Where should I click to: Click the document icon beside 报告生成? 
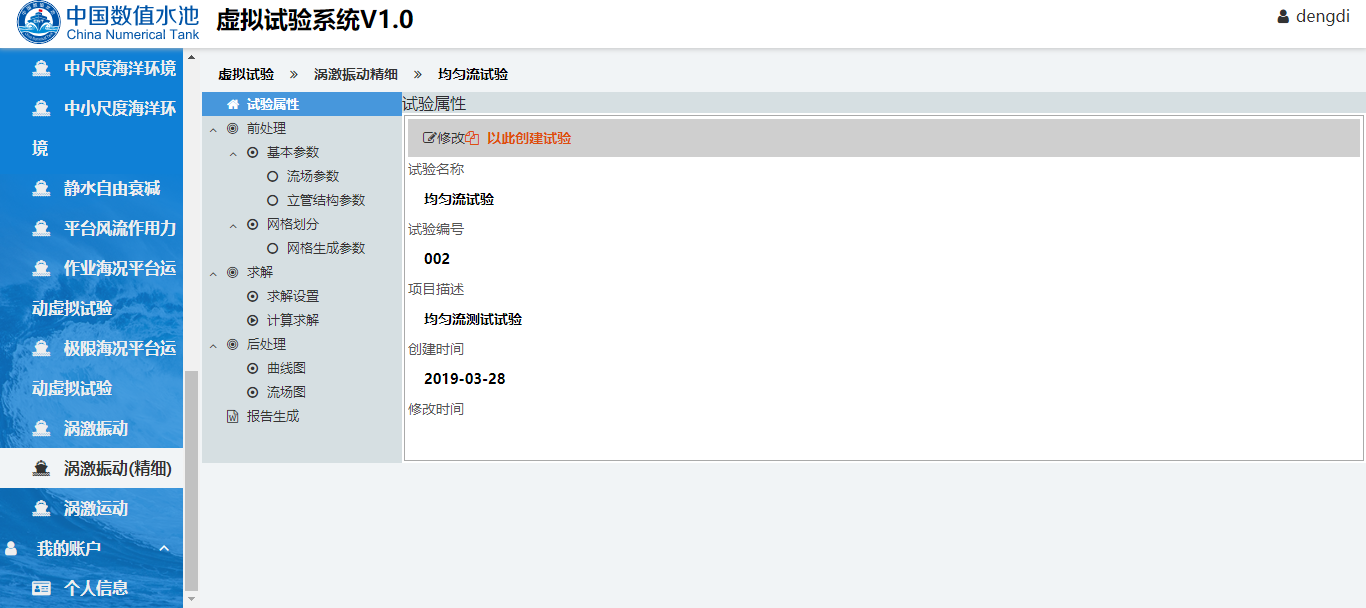tap(233, 416)
